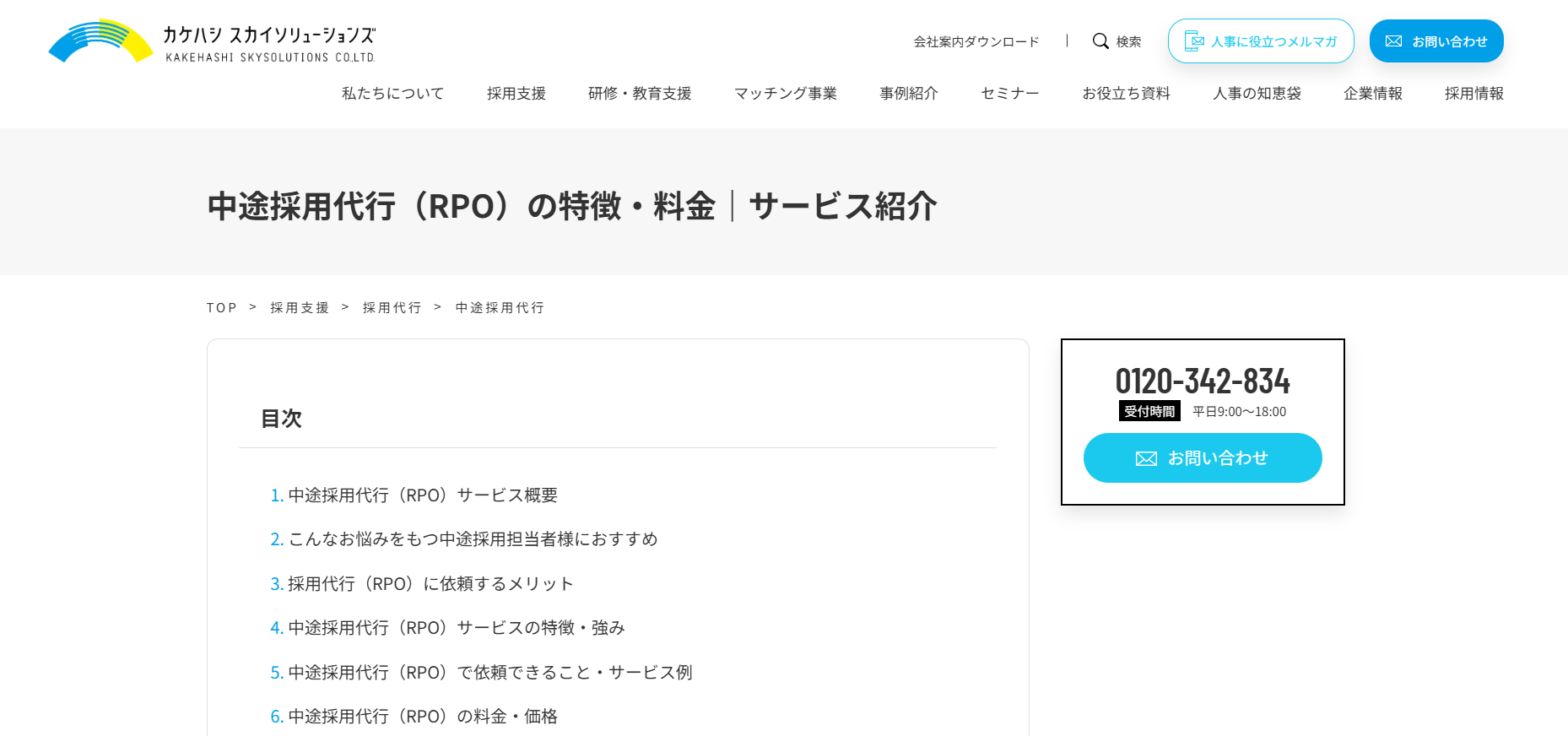1568x736 pixels.
Task: Open the セミナー navigation item
Action: click(x=1009, y=94)
